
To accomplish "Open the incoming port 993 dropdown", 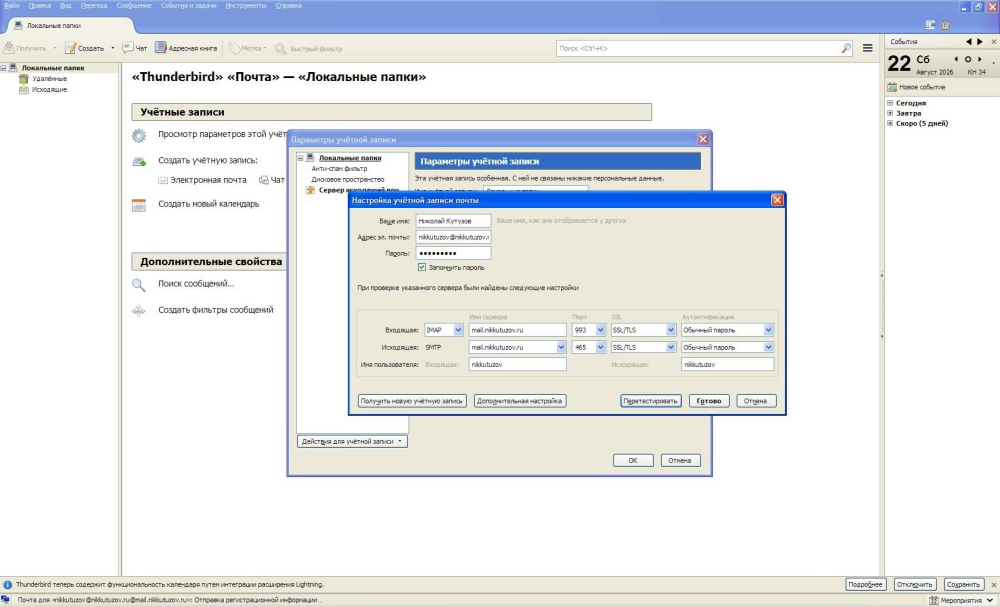I will coord(600,330).
